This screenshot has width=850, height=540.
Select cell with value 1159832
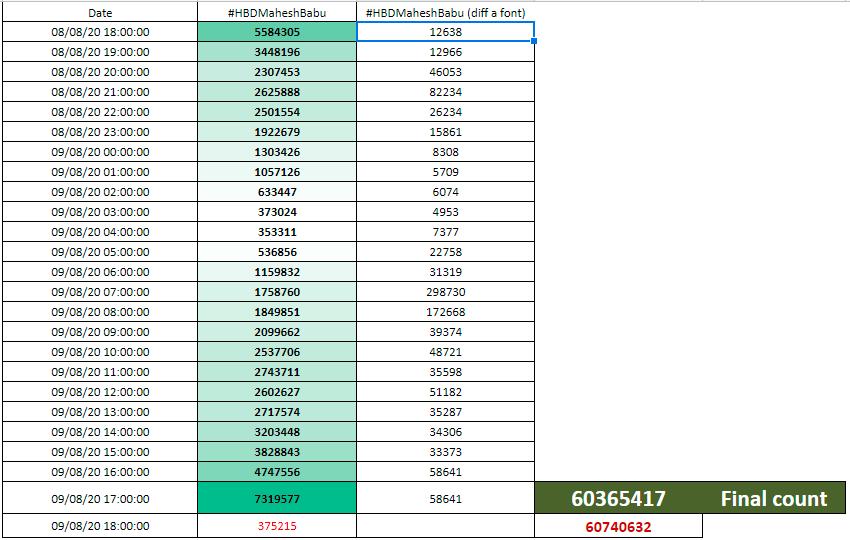[x=277, y=272]
